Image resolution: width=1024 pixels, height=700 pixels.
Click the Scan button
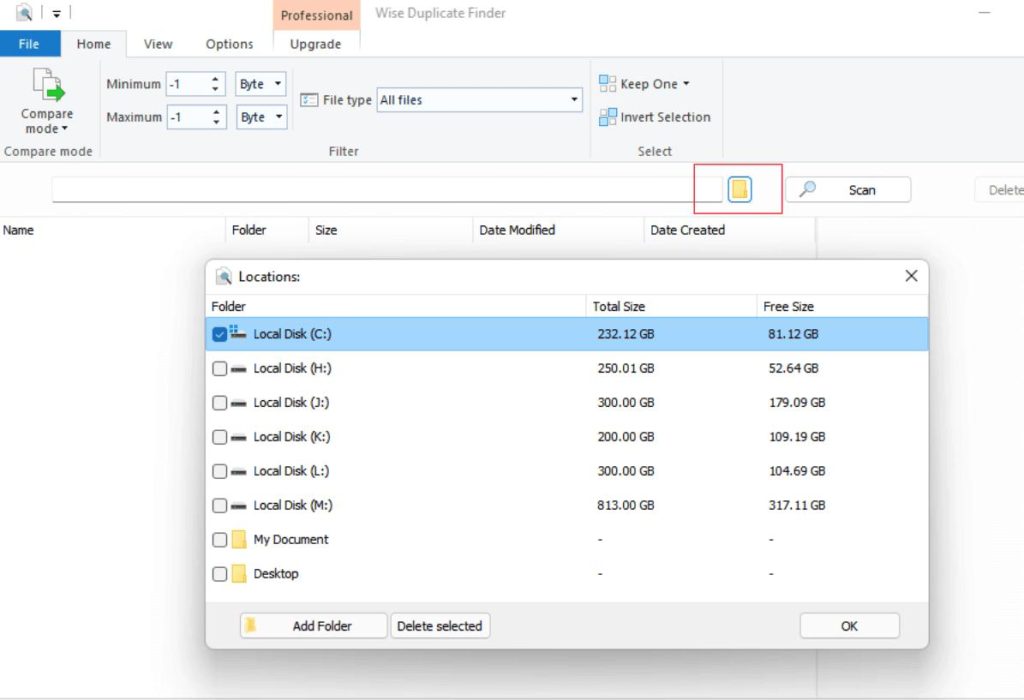tap(848, 189)
